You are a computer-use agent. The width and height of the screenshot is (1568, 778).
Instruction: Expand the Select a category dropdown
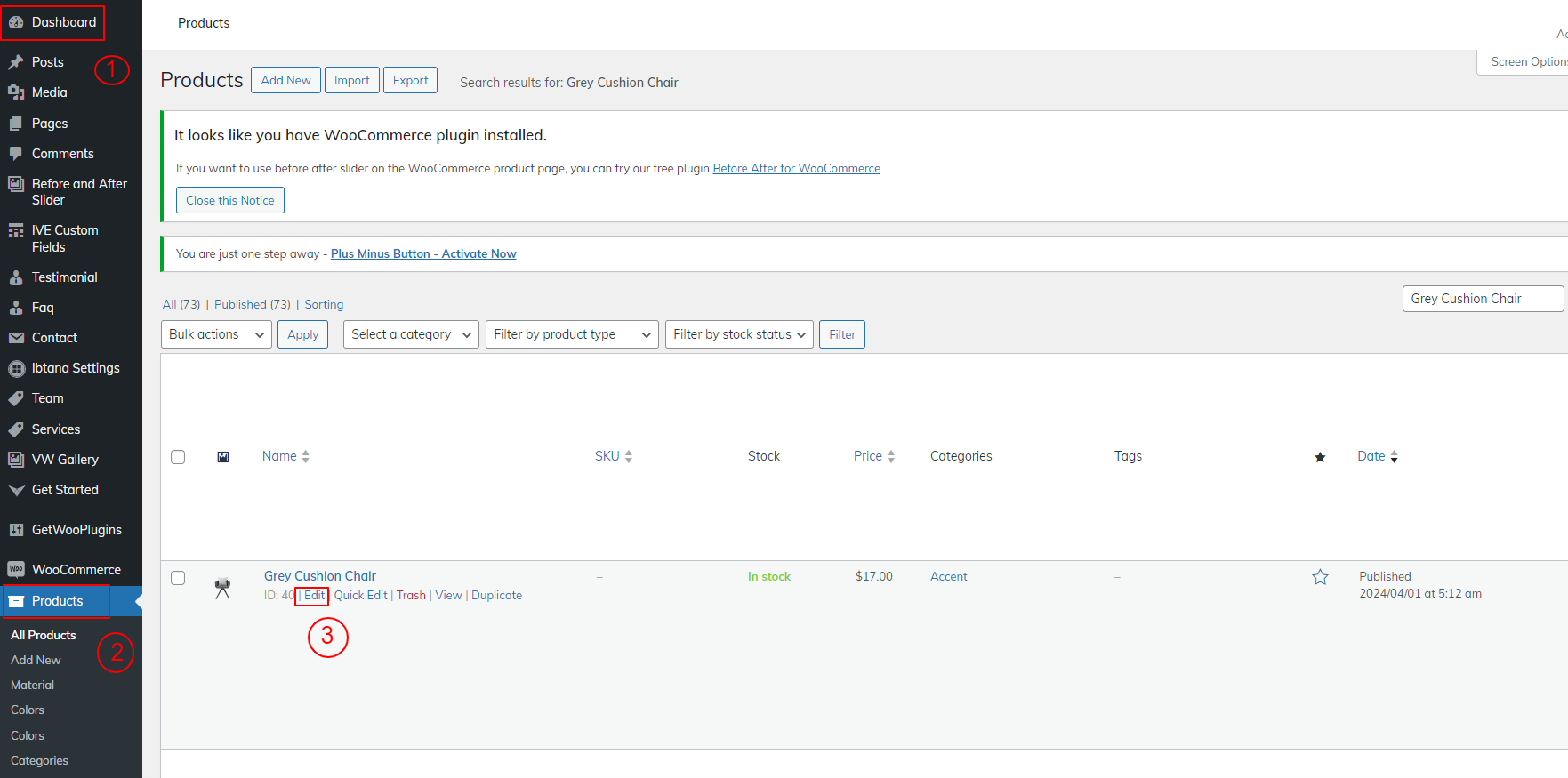pyautogui.click(x=411, y=334)
